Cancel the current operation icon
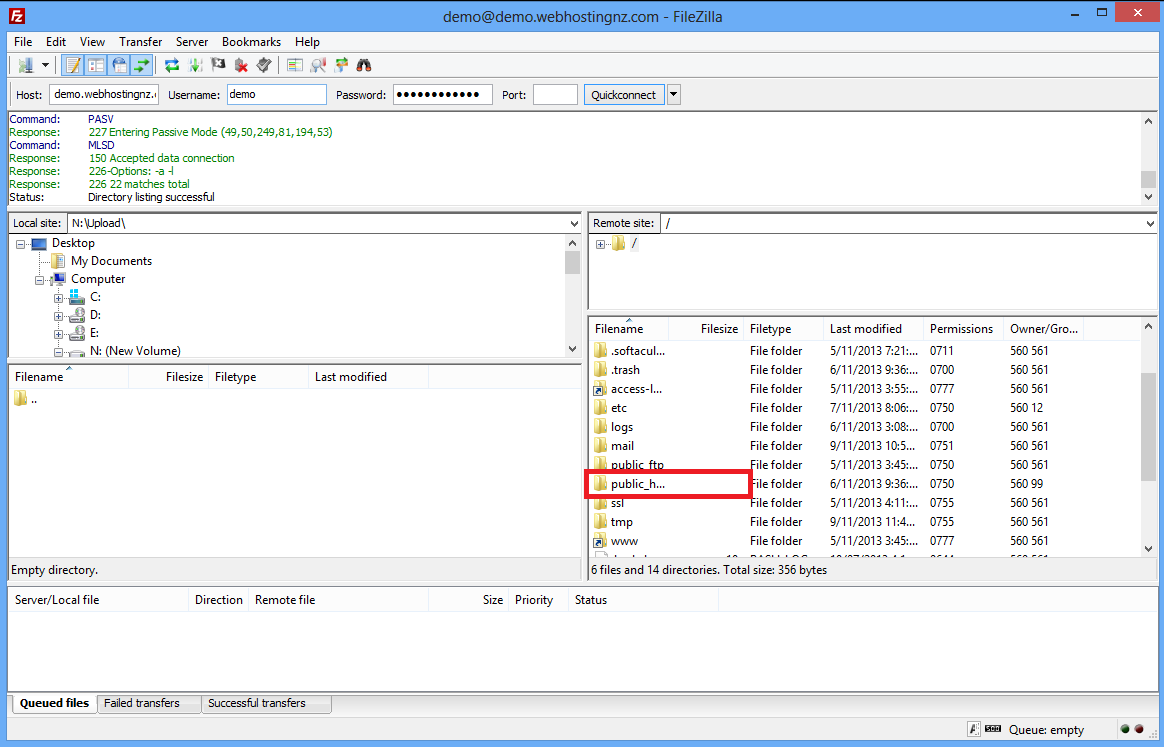1164x747 pixels. (218, 66)
